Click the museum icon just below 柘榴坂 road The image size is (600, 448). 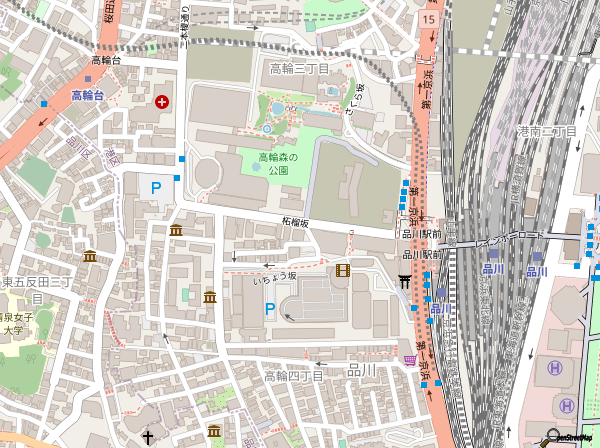pos(176,231)
